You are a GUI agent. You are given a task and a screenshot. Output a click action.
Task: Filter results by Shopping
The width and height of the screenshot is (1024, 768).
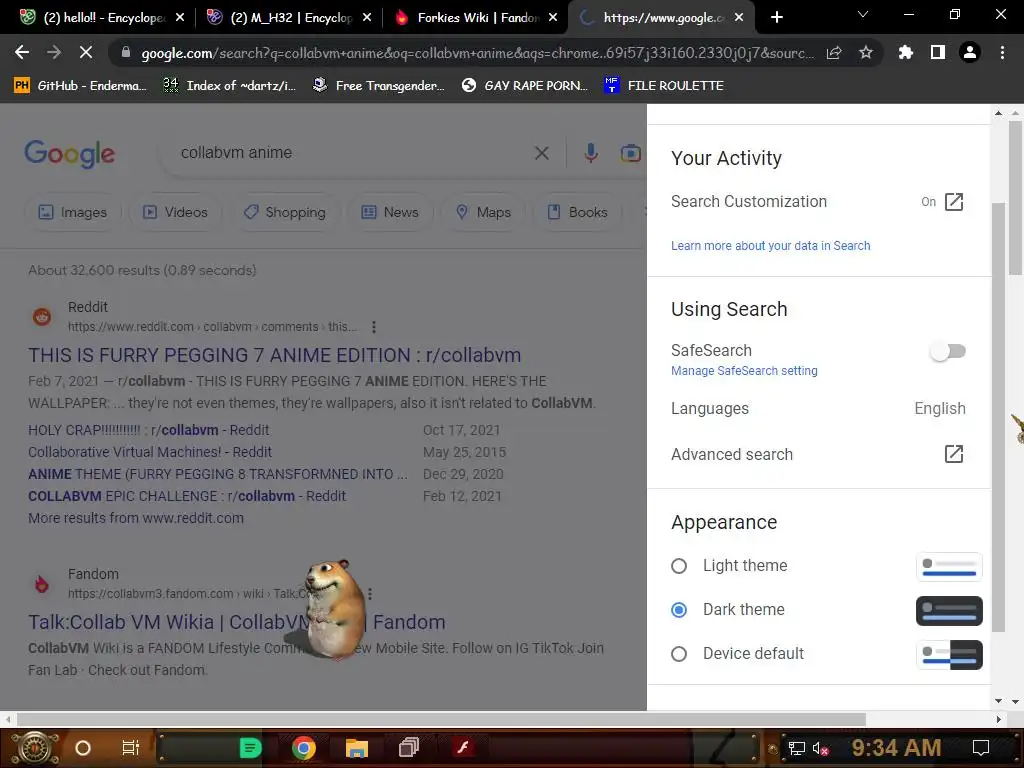(x=285, y=212)
